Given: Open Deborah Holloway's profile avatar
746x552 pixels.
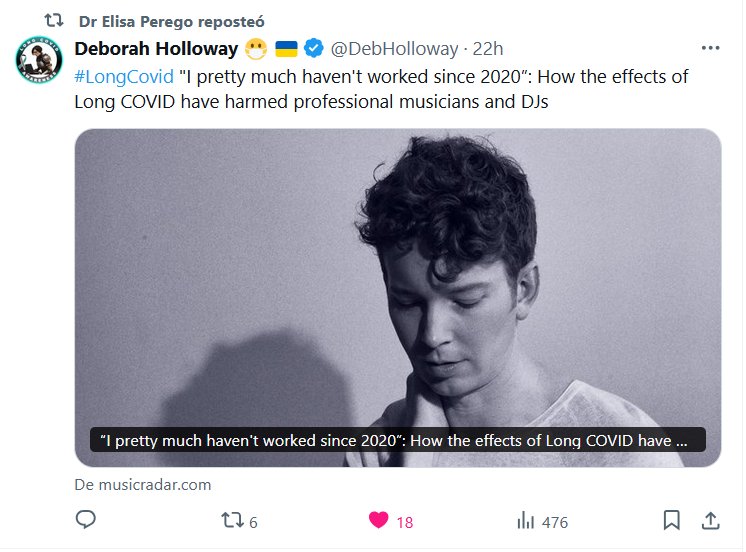Looking at the screenshot, I should point(40,62).
